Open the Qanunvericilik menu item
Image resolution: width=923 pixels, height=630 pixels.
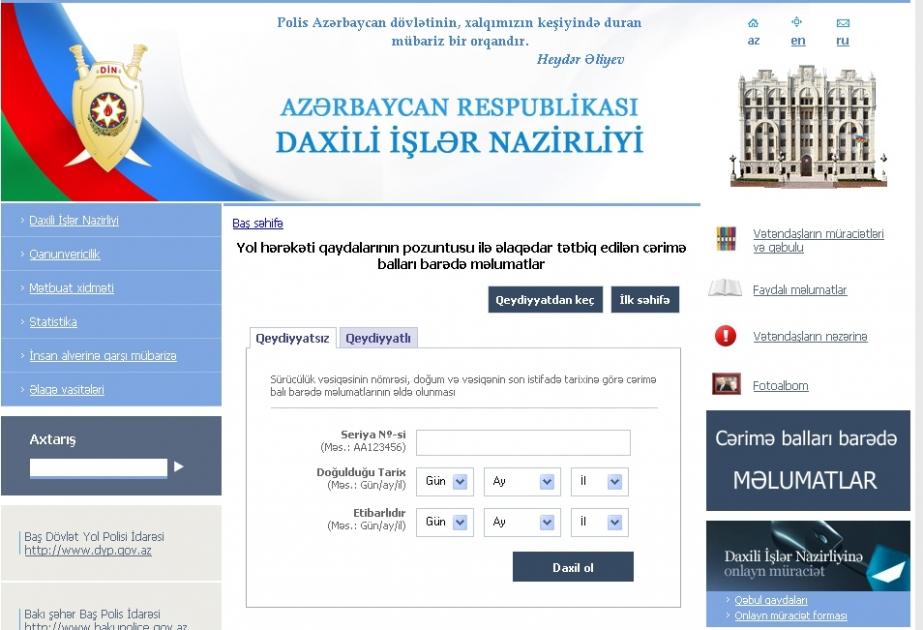pyautogui.click(x=65, y=254)
